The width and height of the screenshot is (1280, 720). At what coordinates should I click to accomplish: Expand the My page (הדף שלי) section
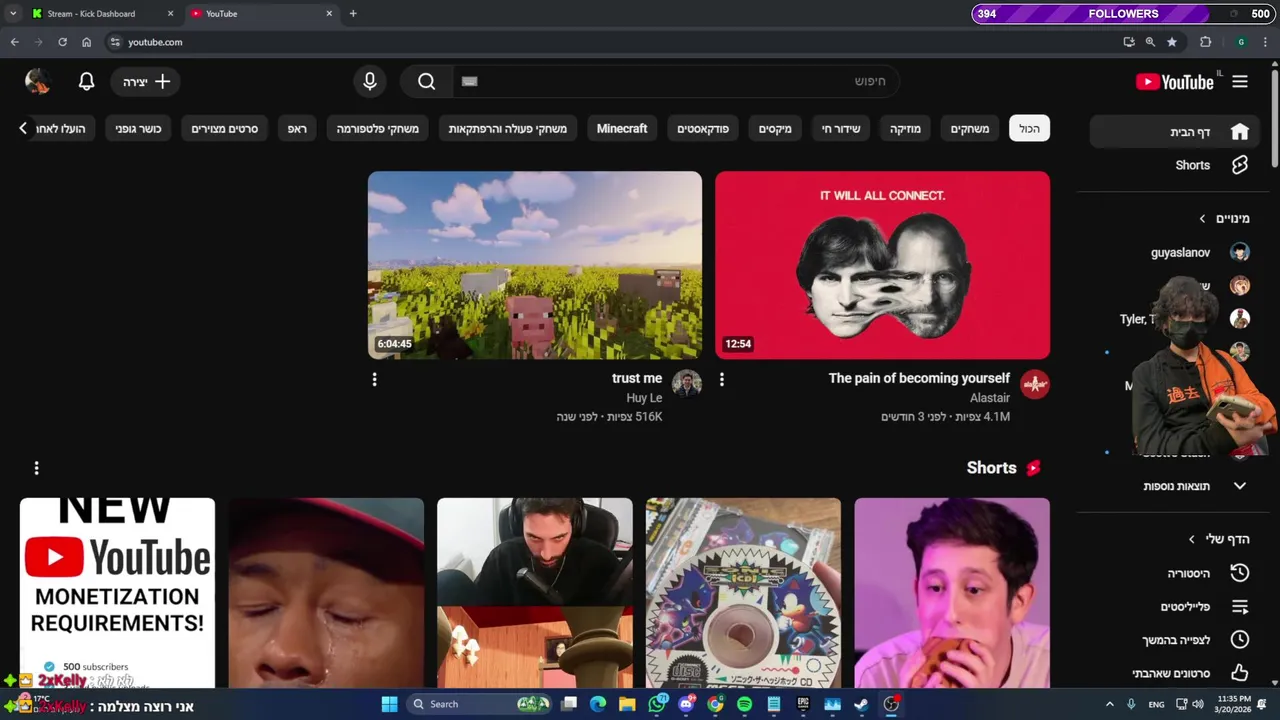(1218, 539)
